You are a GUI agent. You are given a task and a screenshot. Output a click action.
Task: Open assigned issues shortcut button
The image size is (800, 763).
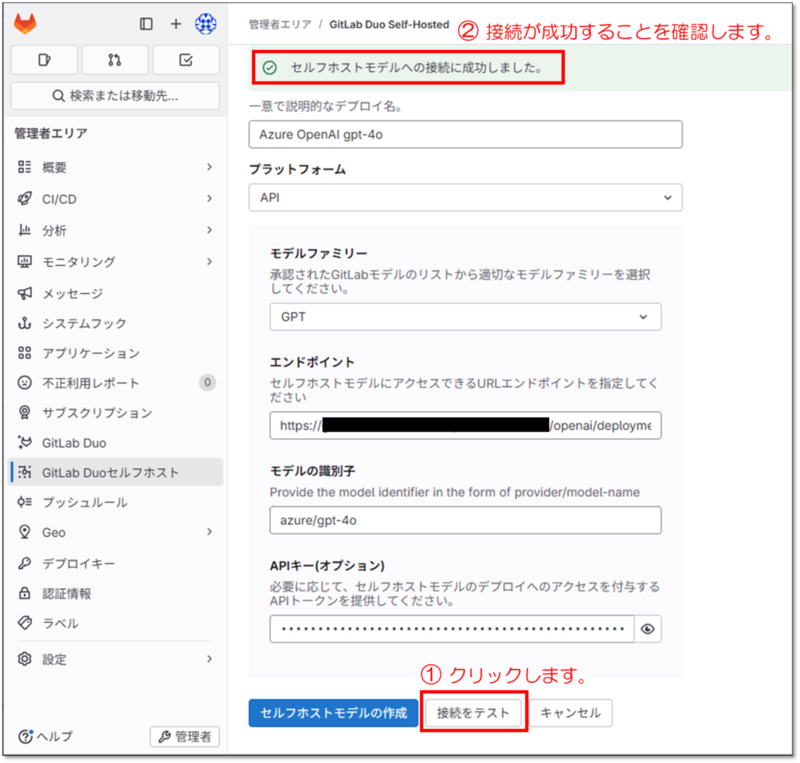pyautogui.click(x=44, y=60)
